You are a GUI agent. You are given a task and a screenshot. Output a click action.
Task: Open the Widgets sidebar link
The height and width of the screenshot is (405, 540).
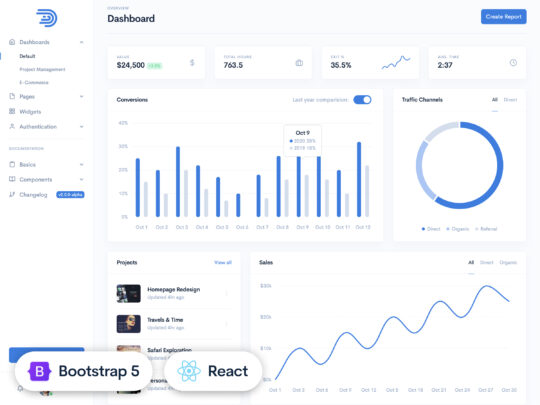[30, 112]
